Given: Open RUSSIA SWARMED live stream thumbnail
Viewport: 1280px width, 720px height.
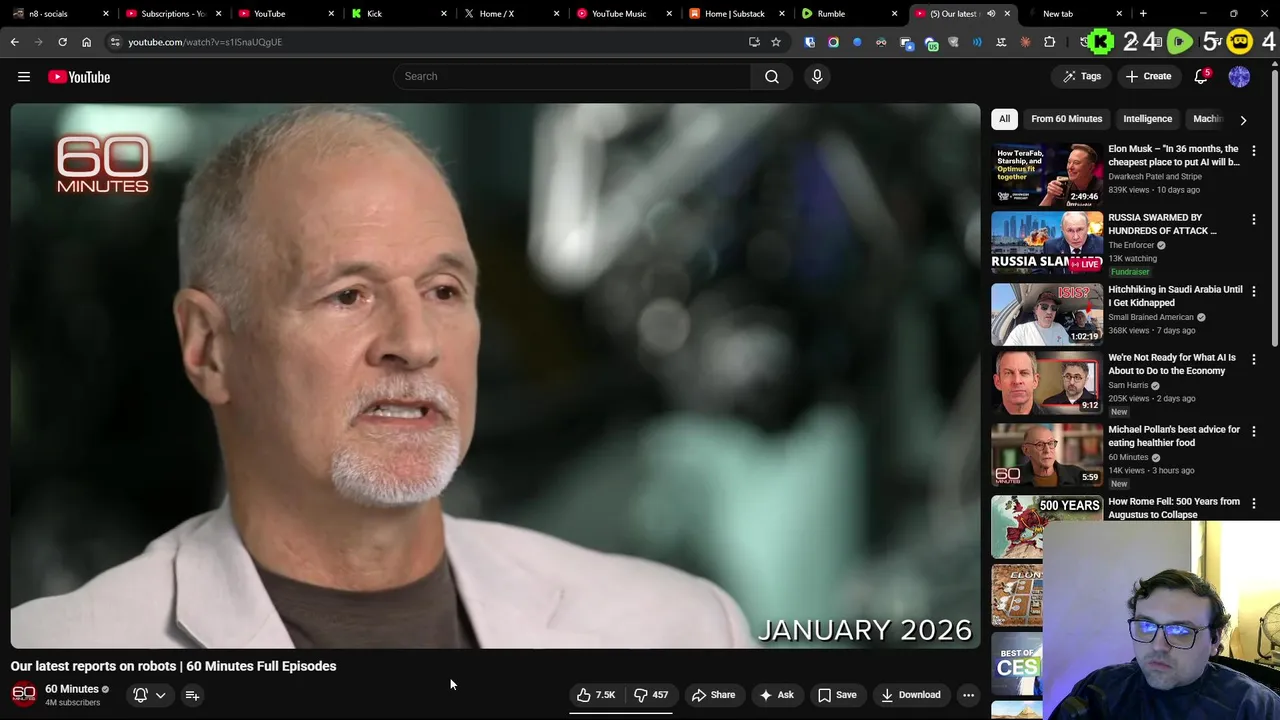Looking at the screenshot, I should pos(1047,242).
